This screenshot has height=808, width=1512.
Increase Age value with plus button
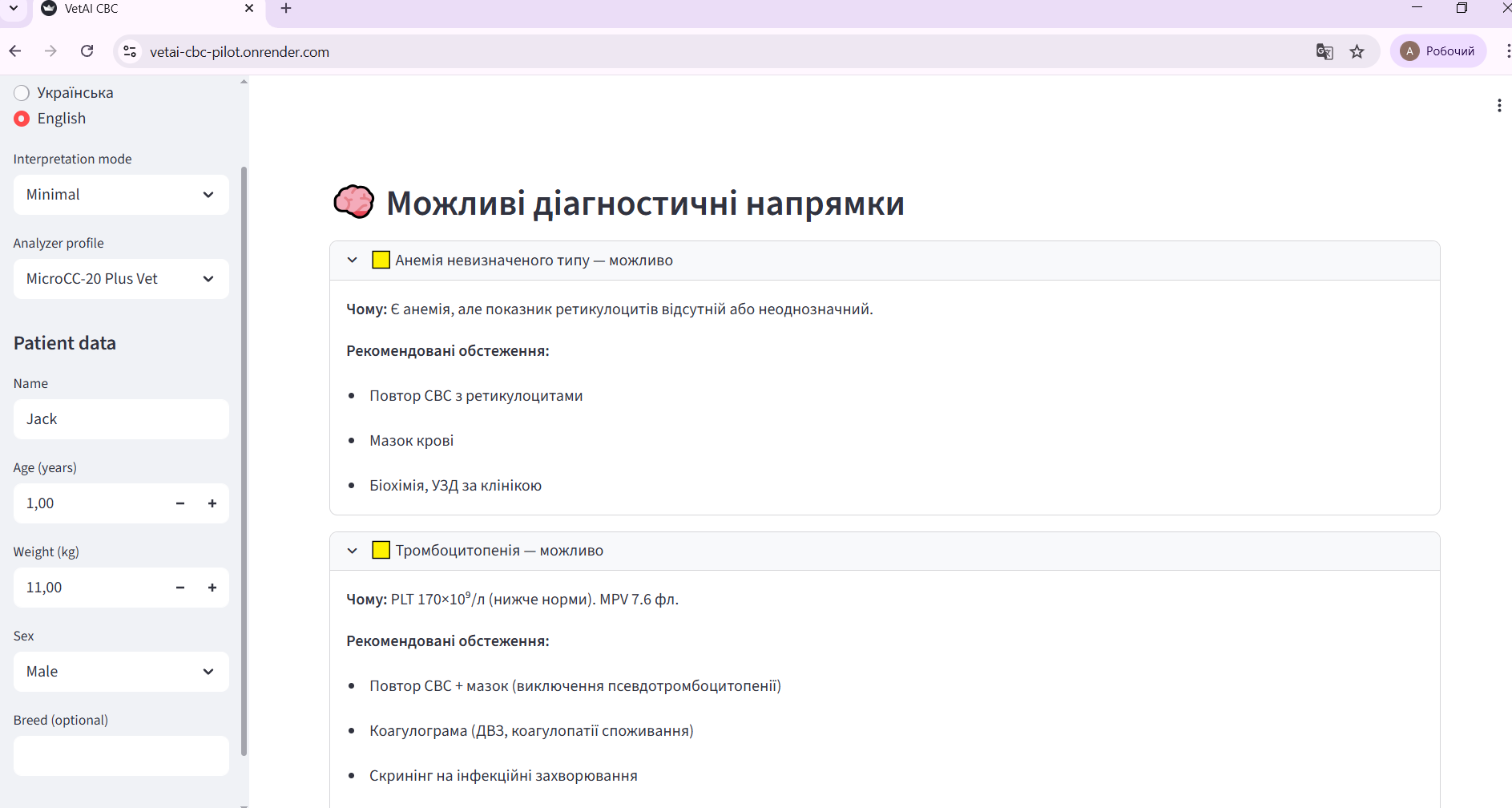click(212, 503)
